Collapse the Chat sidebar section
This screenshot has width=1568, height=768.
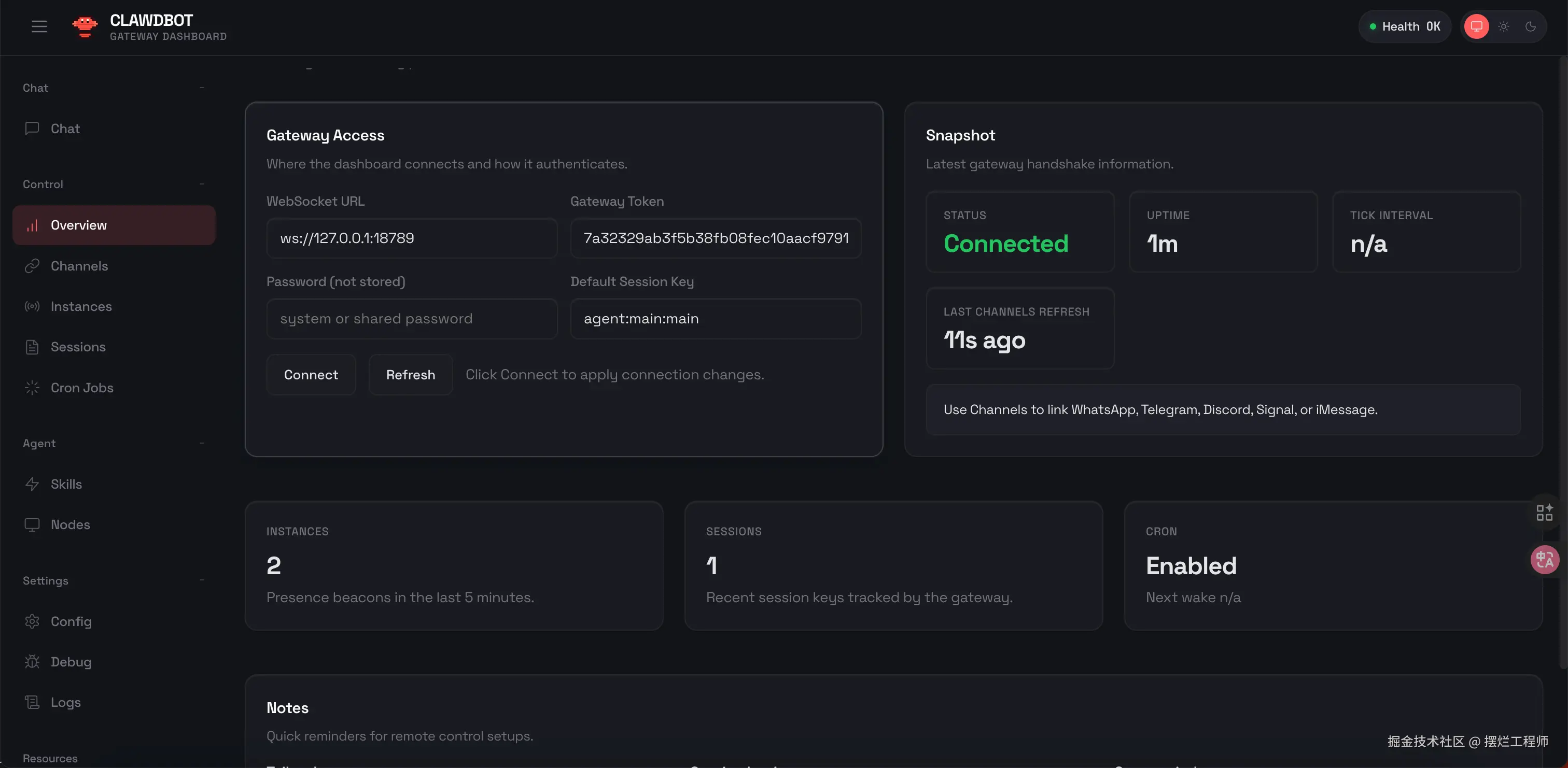tap(202, 88)
